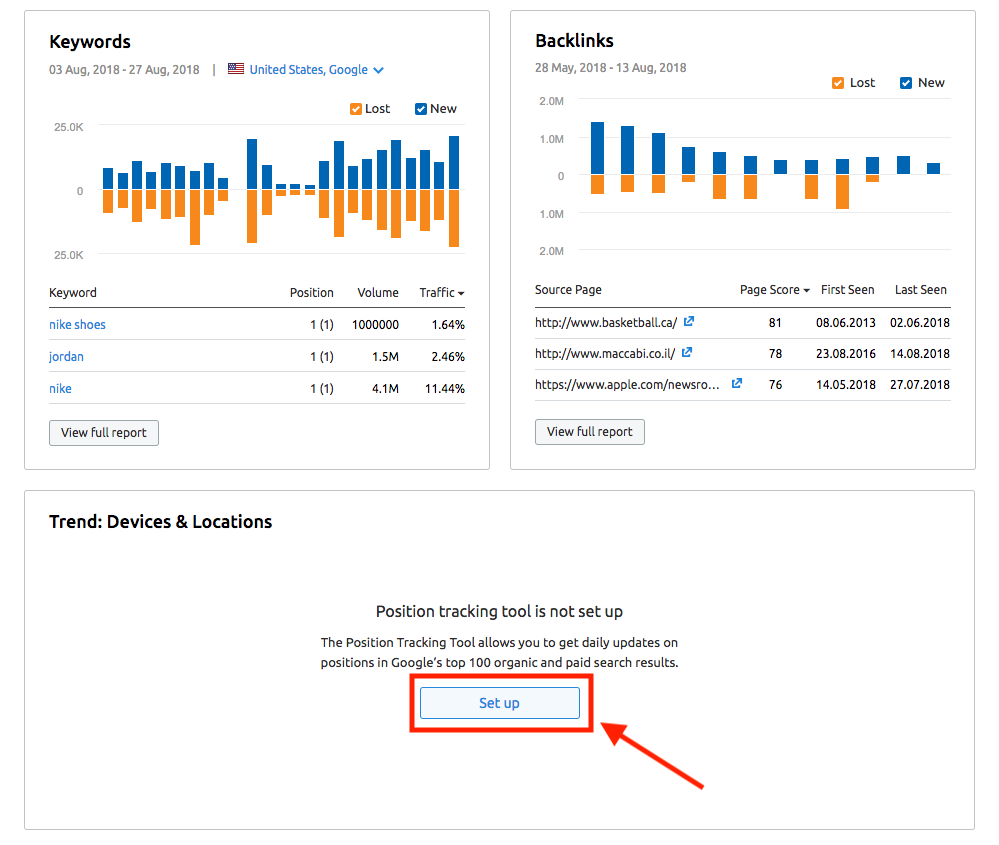Image resolution: width=999 pixels, height=845 pixels.
Task: Toggle New checkbox in Keywords chart
Action: [x=420, y=109]
